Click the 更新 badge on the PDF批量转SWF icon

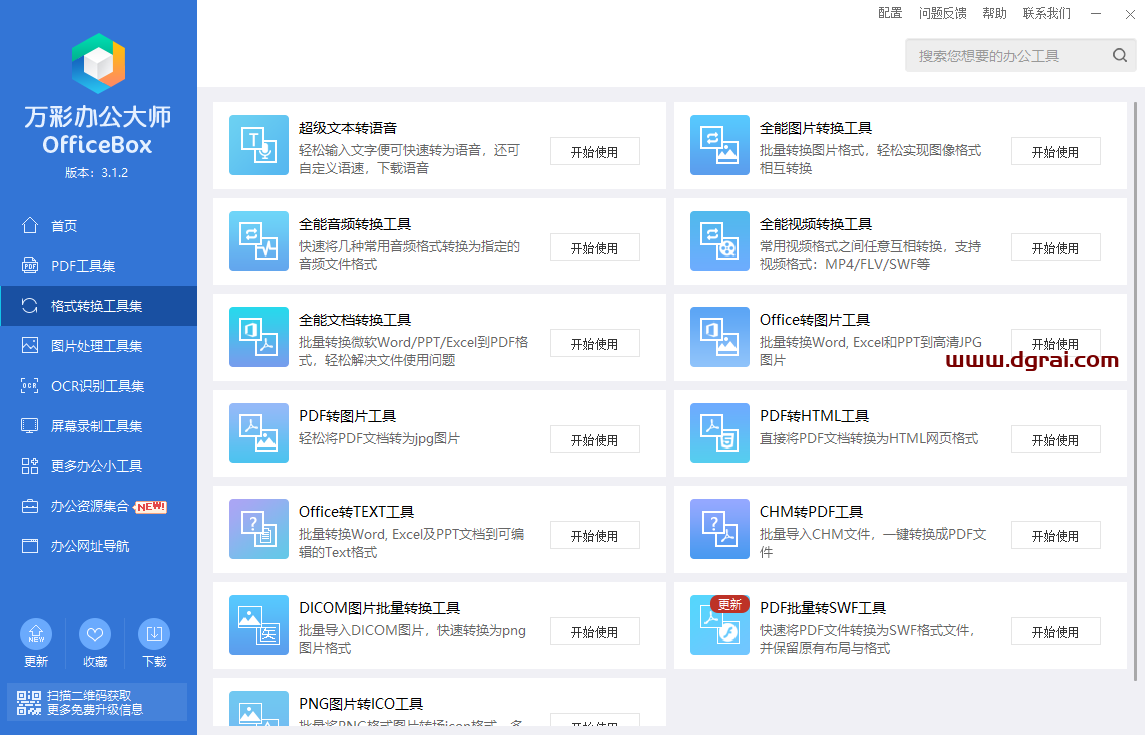pyautogui.click(x=729, y=604)
